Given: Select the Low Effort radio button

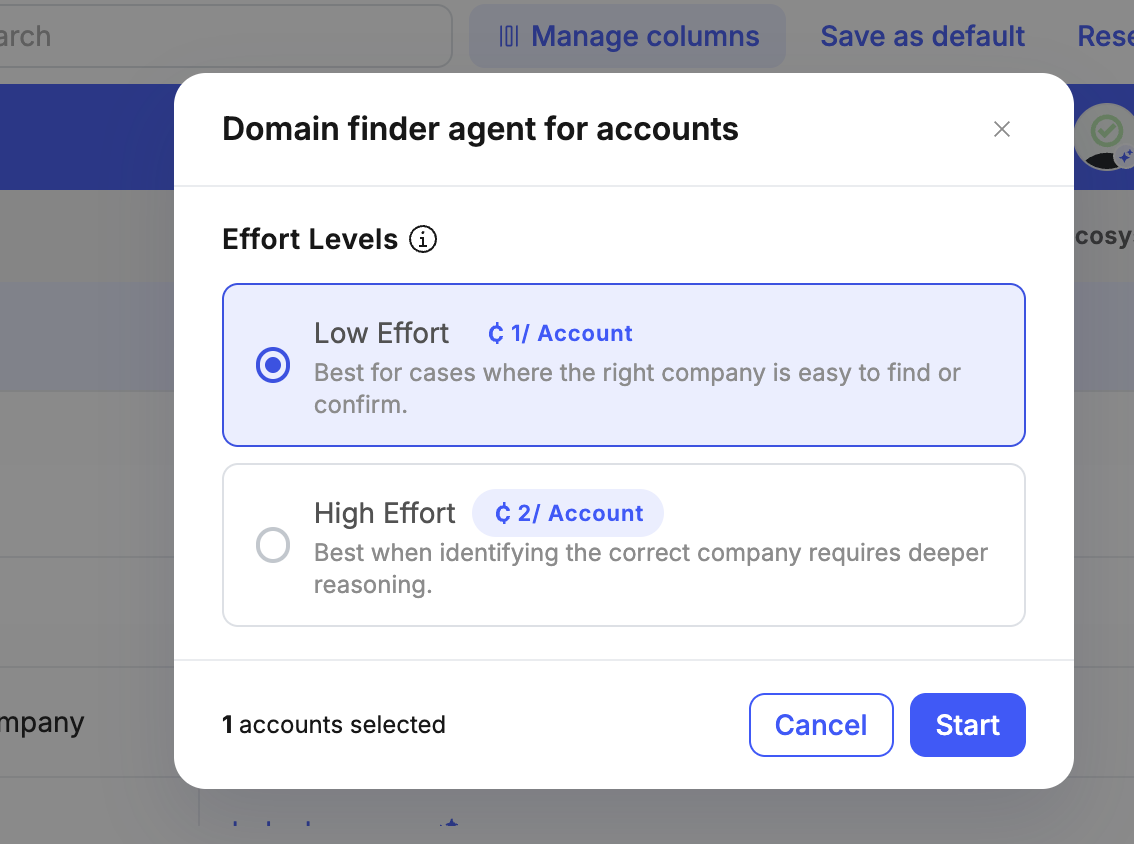Looking at the screenshot, I should 273,365.
